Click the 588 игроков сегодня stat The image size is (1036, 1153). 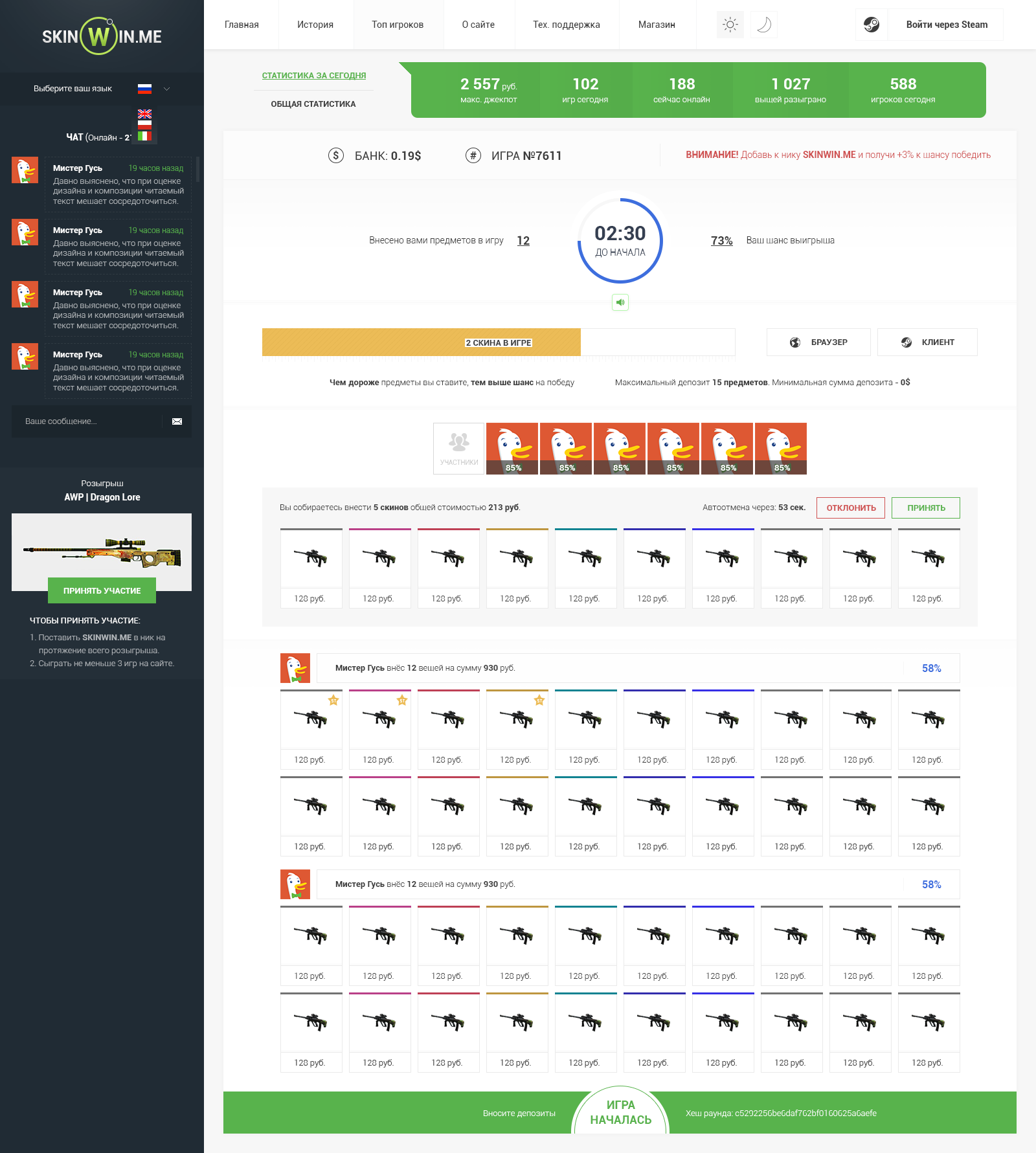(903, 90)
